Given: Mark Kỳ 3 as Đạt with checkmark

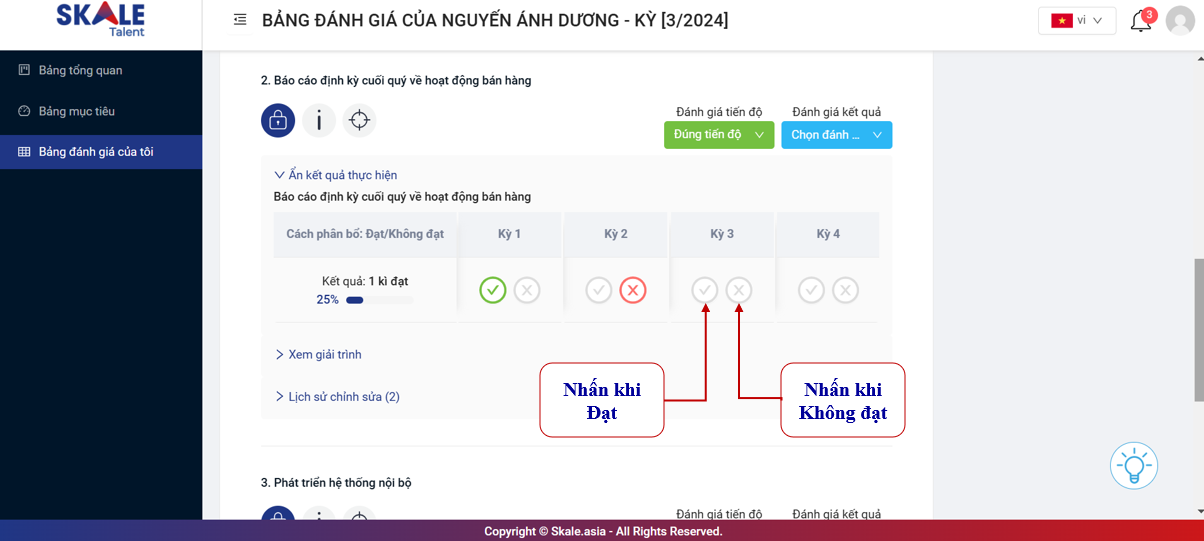Looking at the screenshot, I should click(705, 290).
